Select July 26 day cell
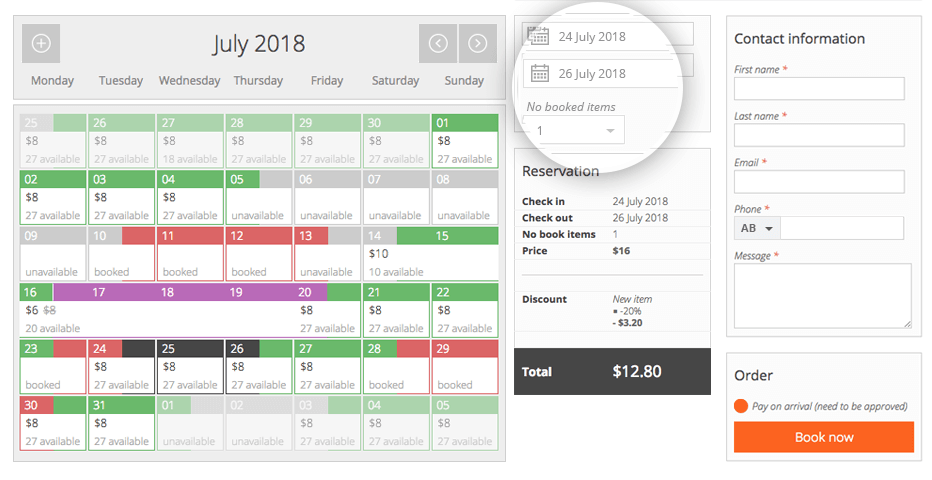The image size is (932, 480). coord(259,367)
